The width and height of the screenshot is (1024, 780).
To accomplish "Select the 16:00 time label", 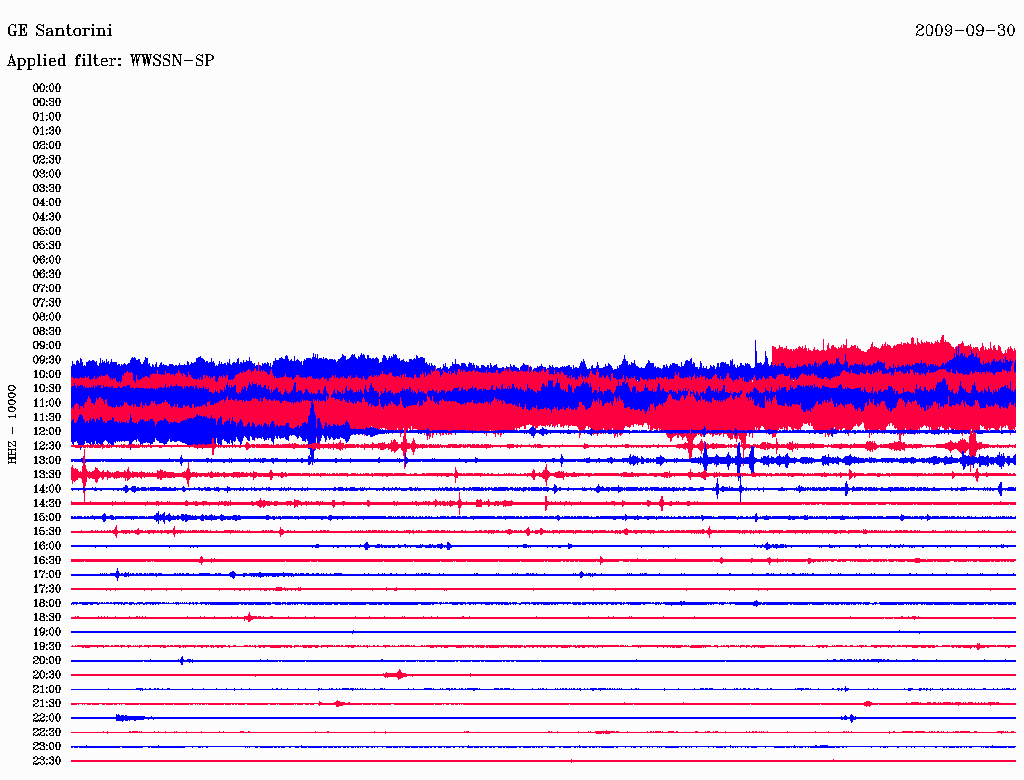I will point(47,546).
